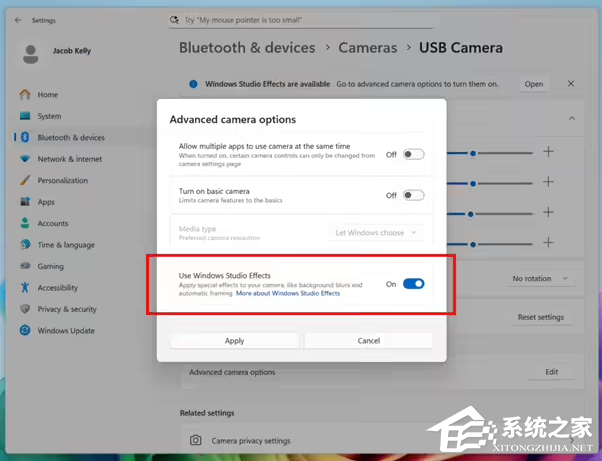
Task: Click the plus icon on the second slider row
Action: 549,182
